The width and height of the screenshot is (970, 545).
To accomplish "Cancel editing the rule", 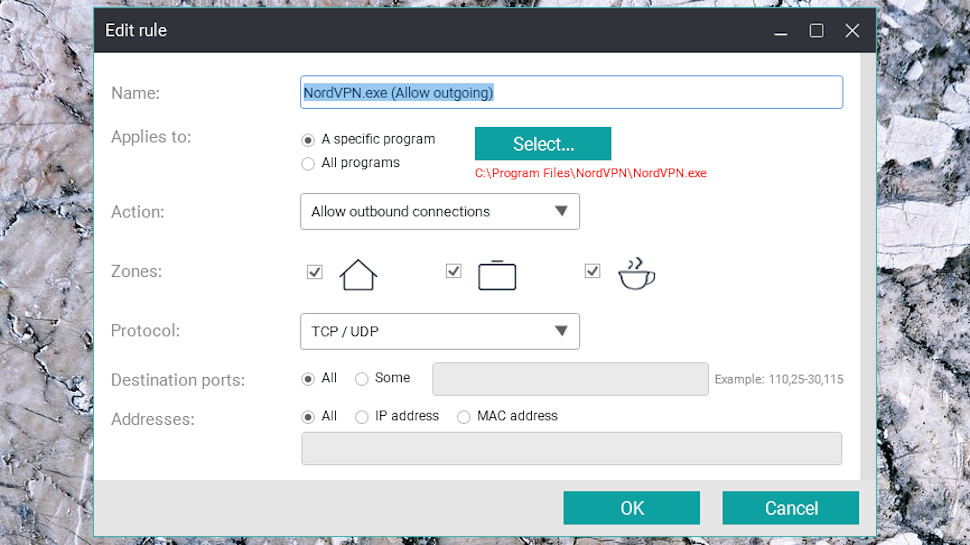I will 791,508.
